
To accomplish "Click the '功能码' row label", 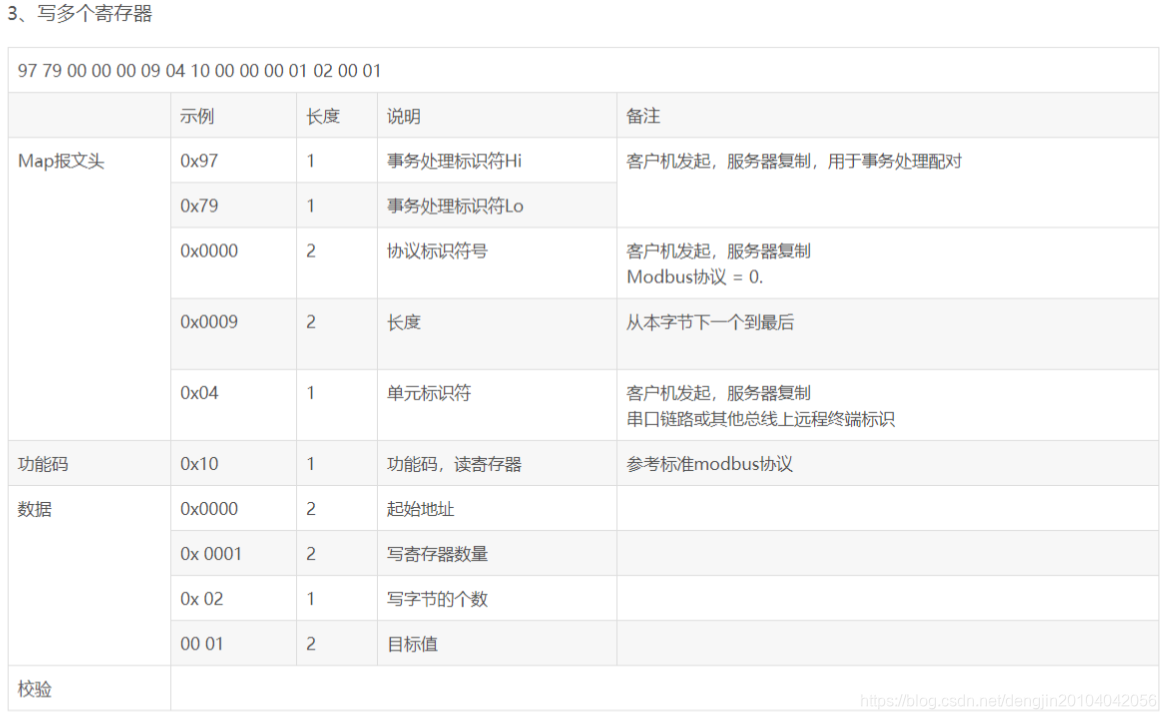I will tap(43, 464).
